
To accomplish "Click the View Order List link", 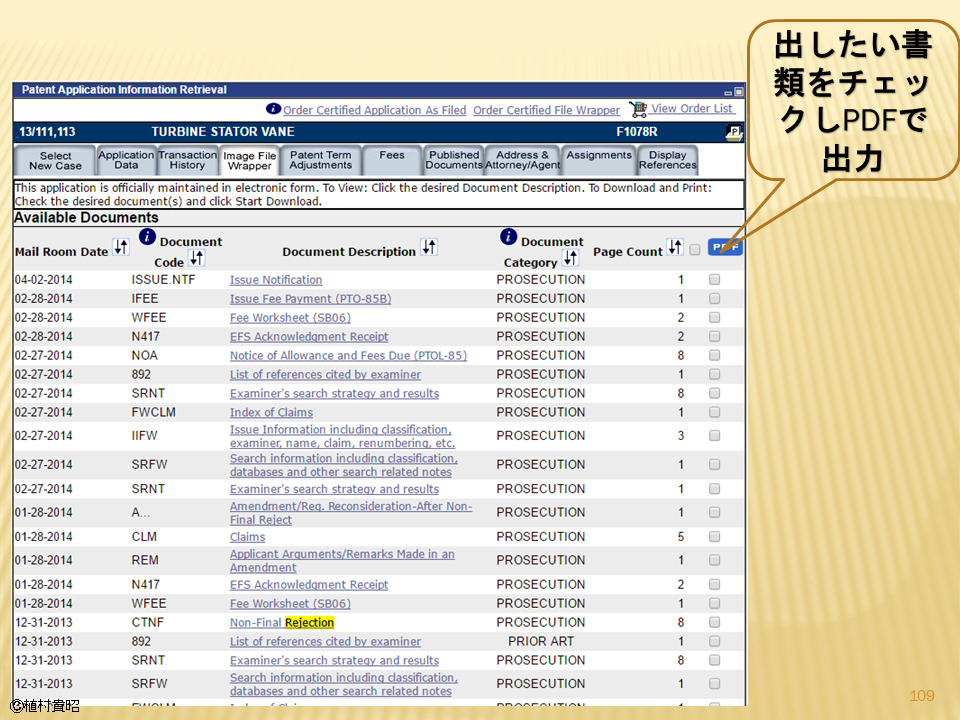I will [x=692, y=108].
